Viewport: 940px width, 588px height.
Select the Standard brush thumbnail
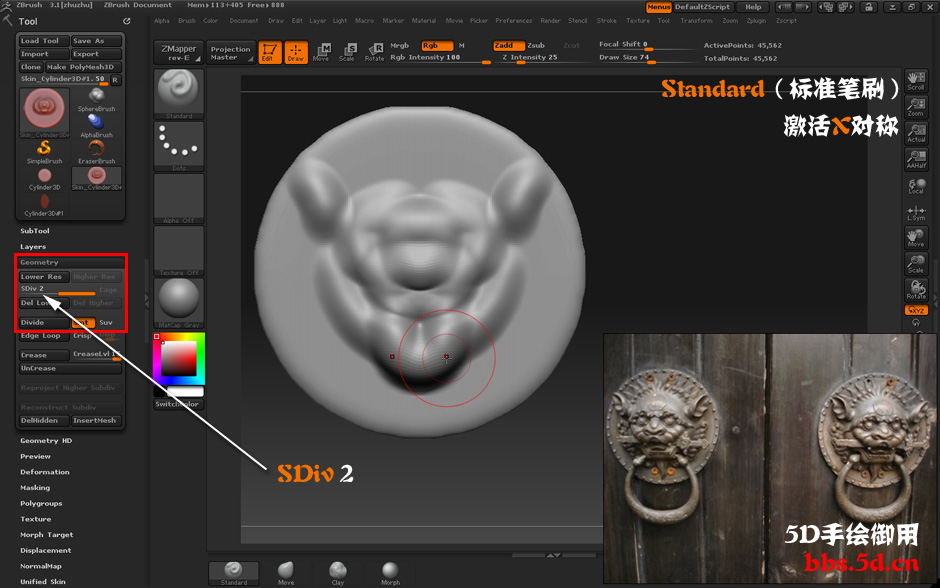[179, 94]
